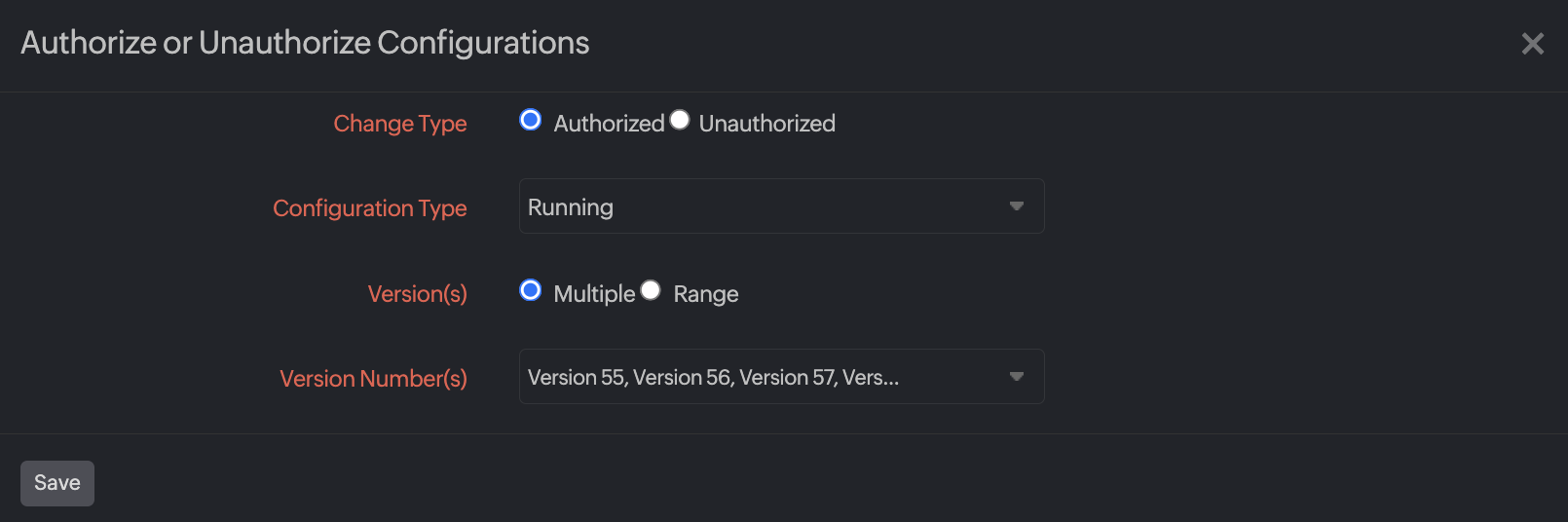The image size is (1568, 522).
Task: Click the Multiple option text
Action: [594, 294]
